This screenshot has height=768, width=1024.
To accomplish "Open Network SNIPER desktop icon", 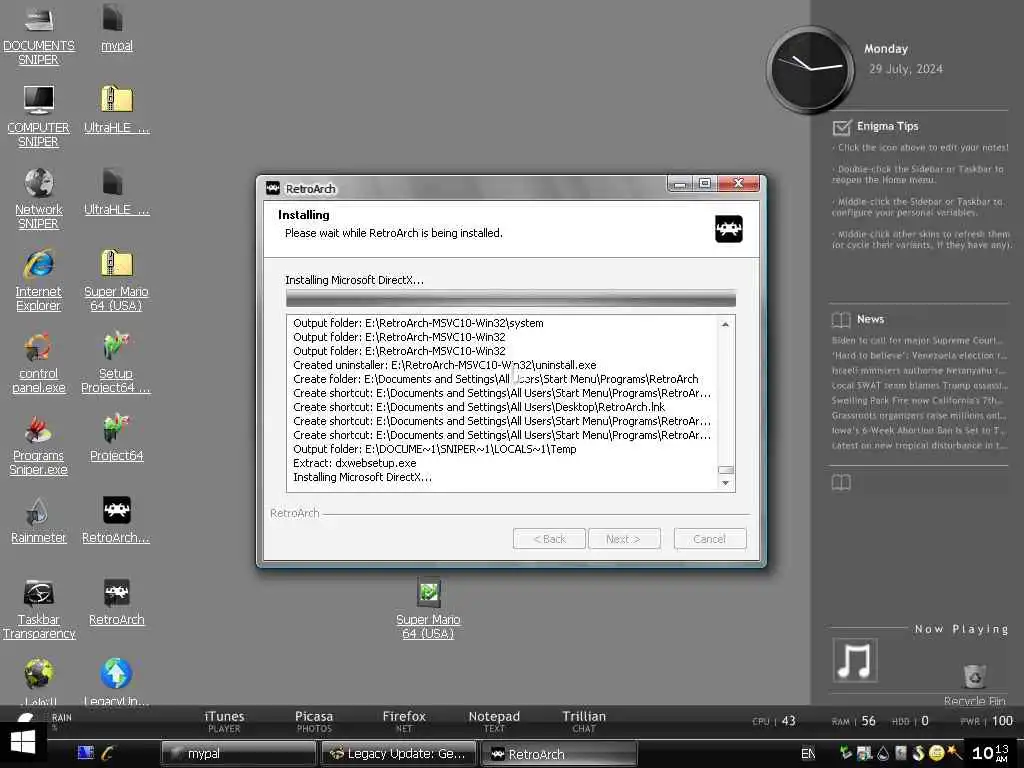I will [39, 199].
